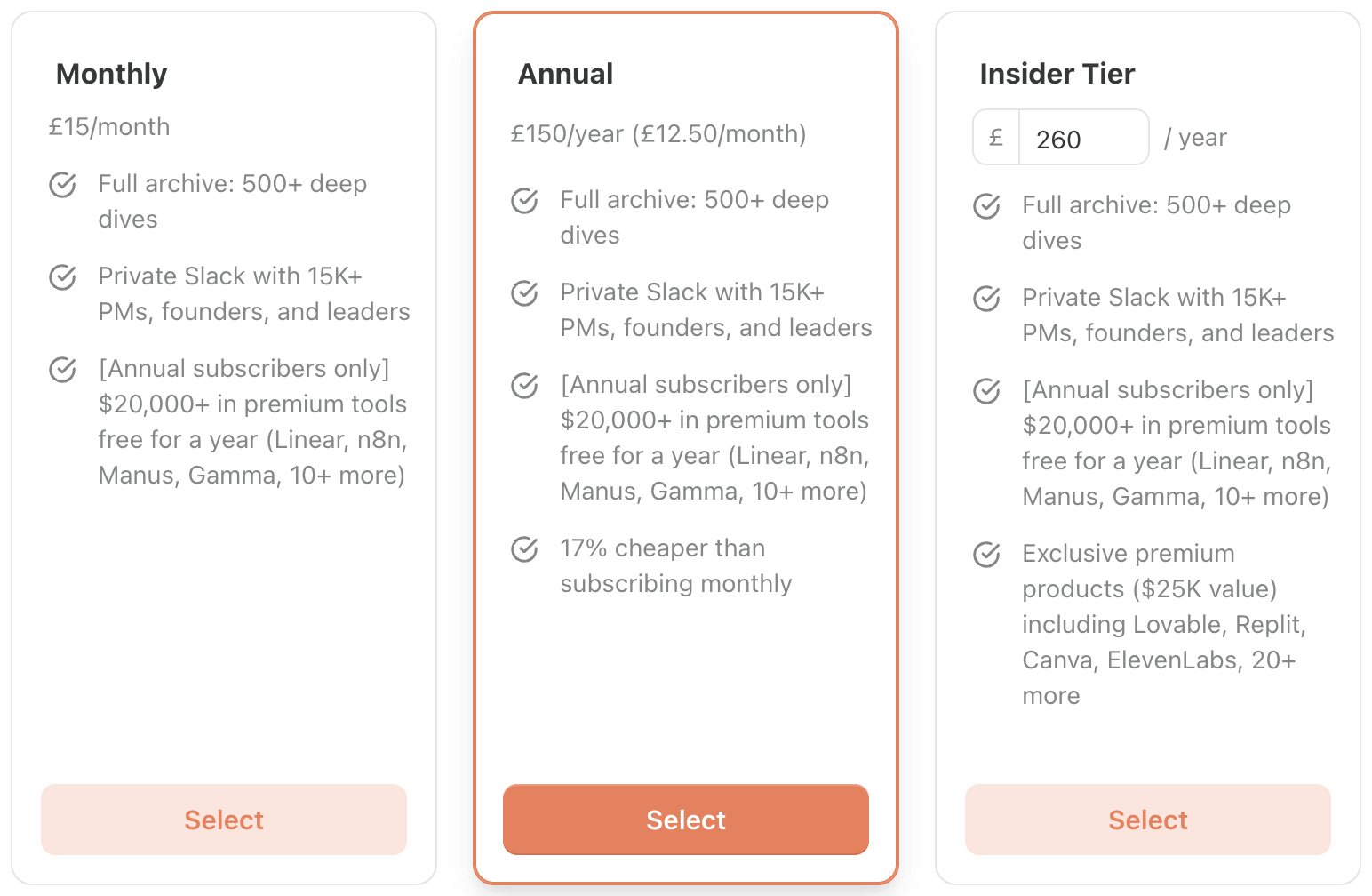Click the checkmark by Insider Tier's Private Slack feature

click(x=986, y=299)
